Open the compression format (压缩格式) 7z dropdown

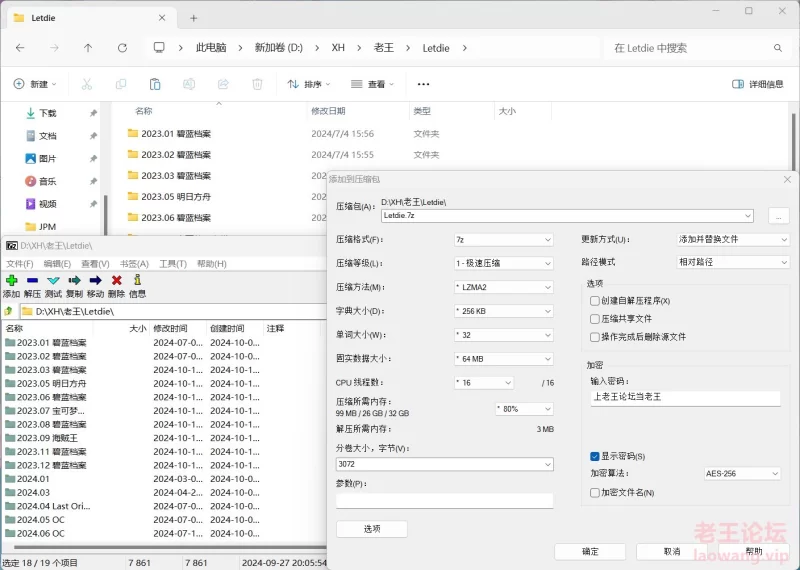(503, 240)
